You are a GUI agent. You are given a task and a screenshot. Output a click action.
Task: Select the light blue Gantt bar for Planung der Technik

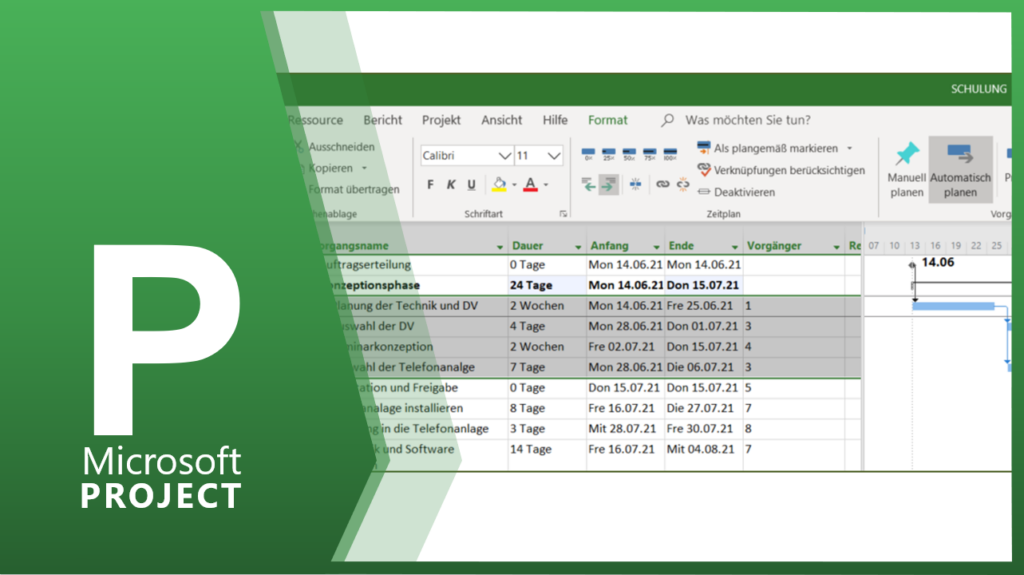click(x=953, y=306)
